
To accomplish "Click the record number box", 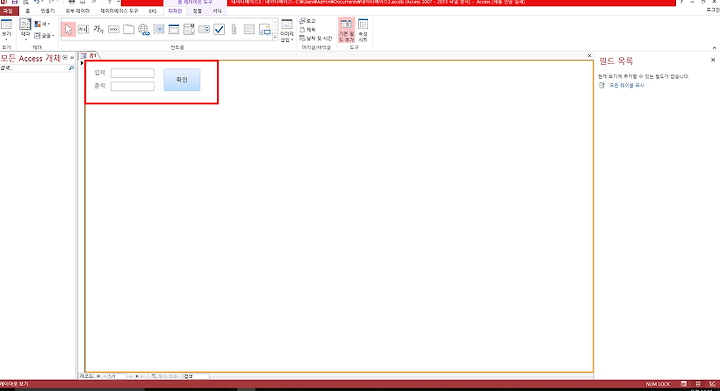I will 116,376.
